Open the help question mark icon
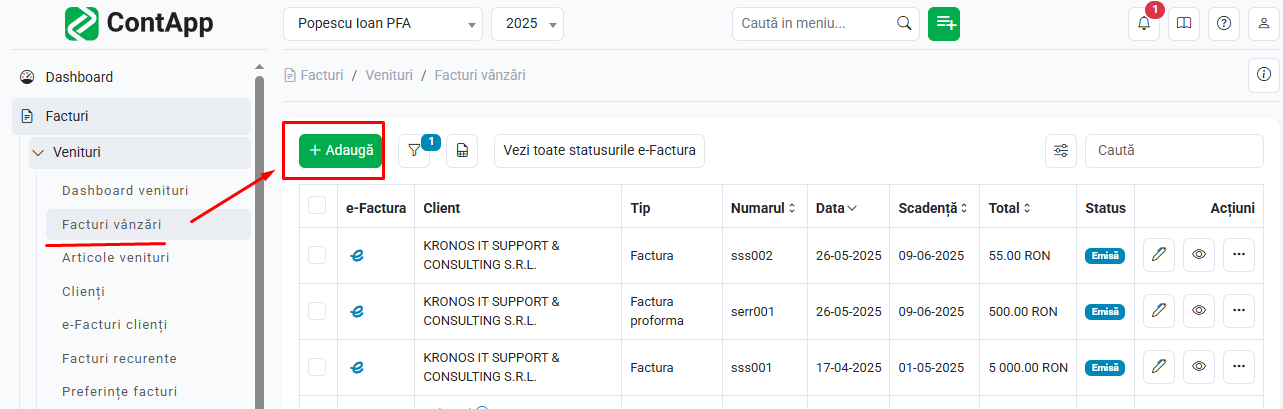 tap(1224, 24)
